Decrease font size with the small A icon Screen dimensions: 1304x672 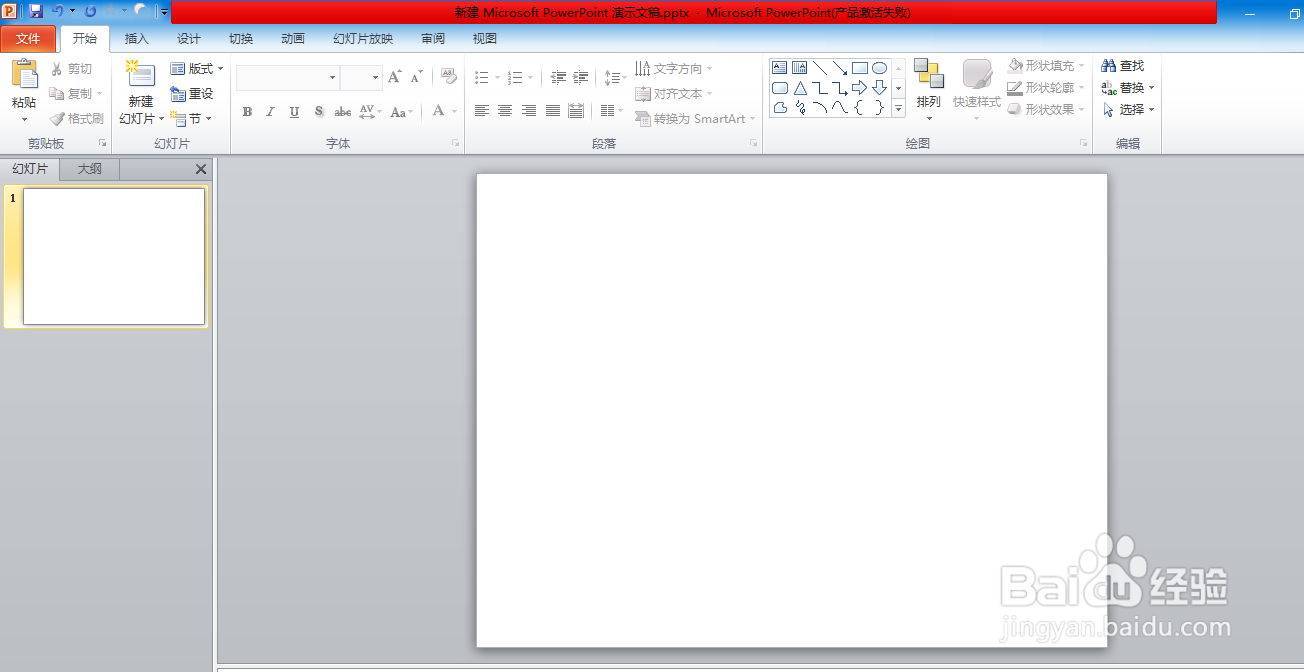[x=417, y=77]
